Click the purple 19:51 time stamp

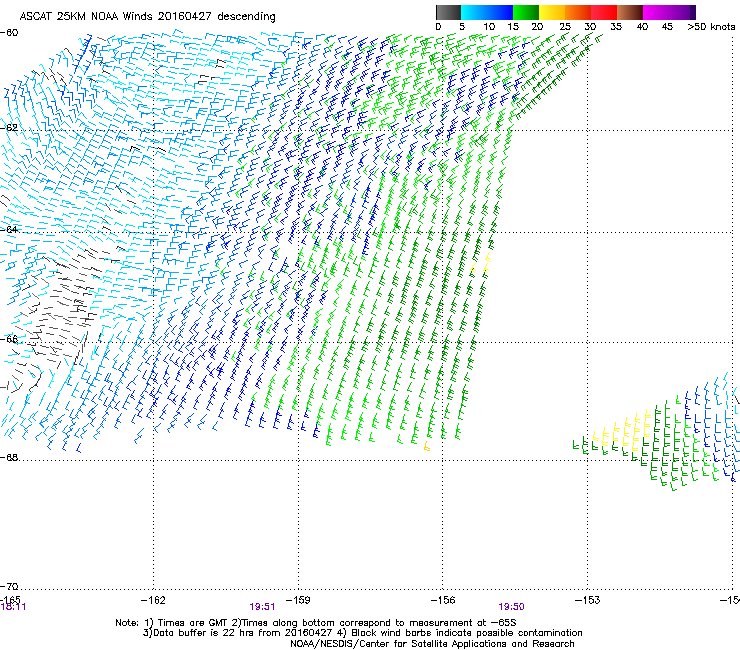(262, 607)
